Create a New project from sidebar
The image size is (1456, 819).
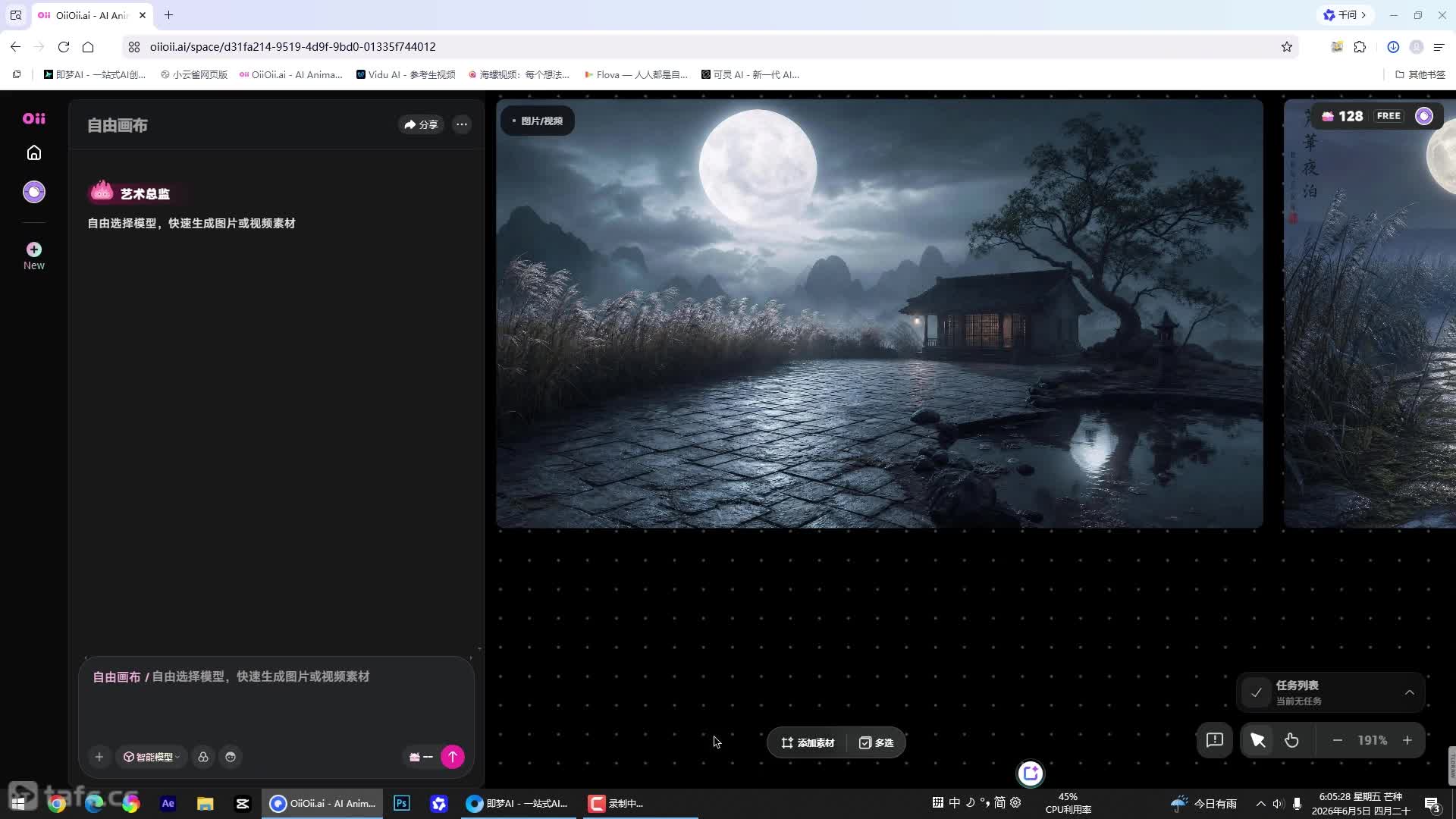pyautogui.click(x=34, y=256)
